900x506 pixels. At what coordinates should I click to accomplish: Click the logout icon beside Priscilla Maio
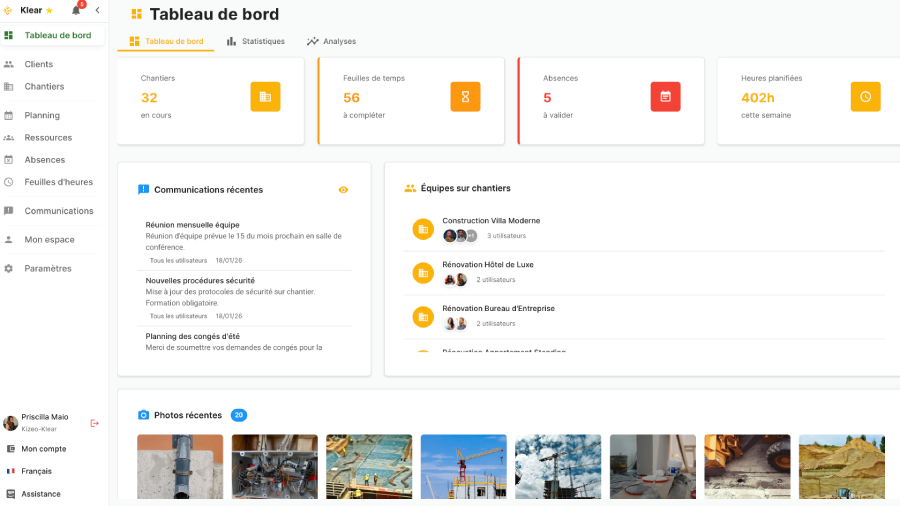click(95, 423)
